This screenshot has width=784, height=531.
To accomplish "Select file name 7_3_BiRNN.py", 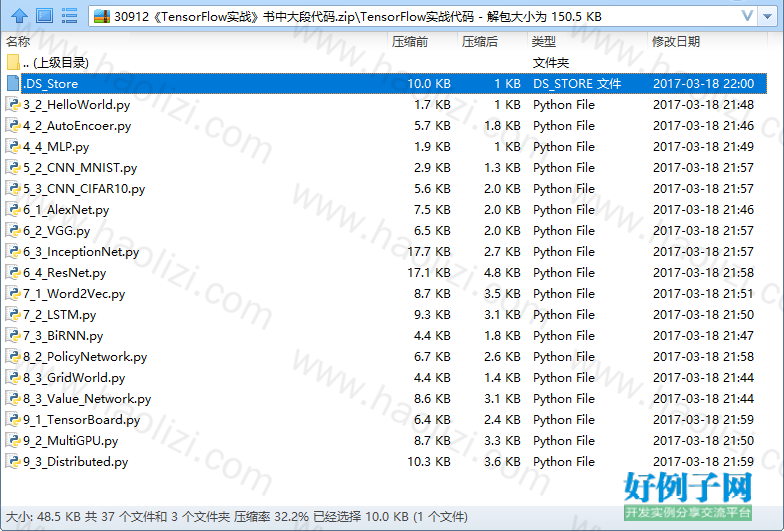I will point(63,336).
